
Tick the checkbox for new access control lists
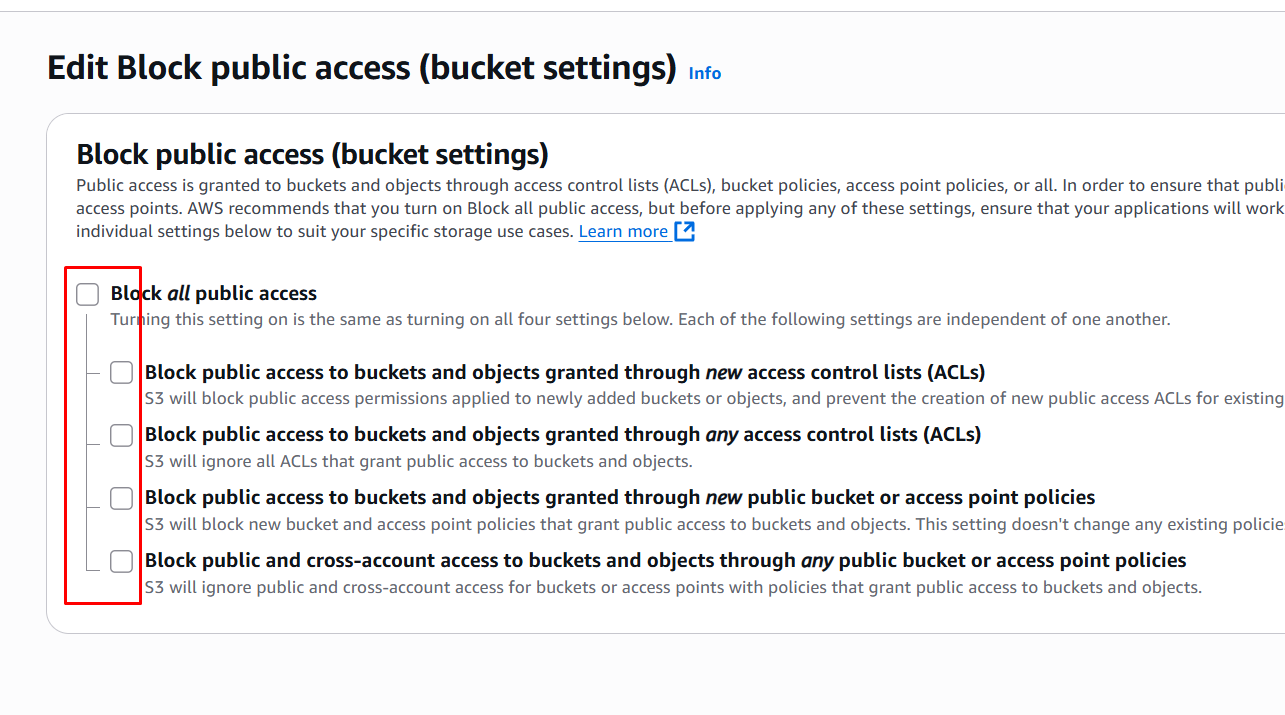[121, 373]
